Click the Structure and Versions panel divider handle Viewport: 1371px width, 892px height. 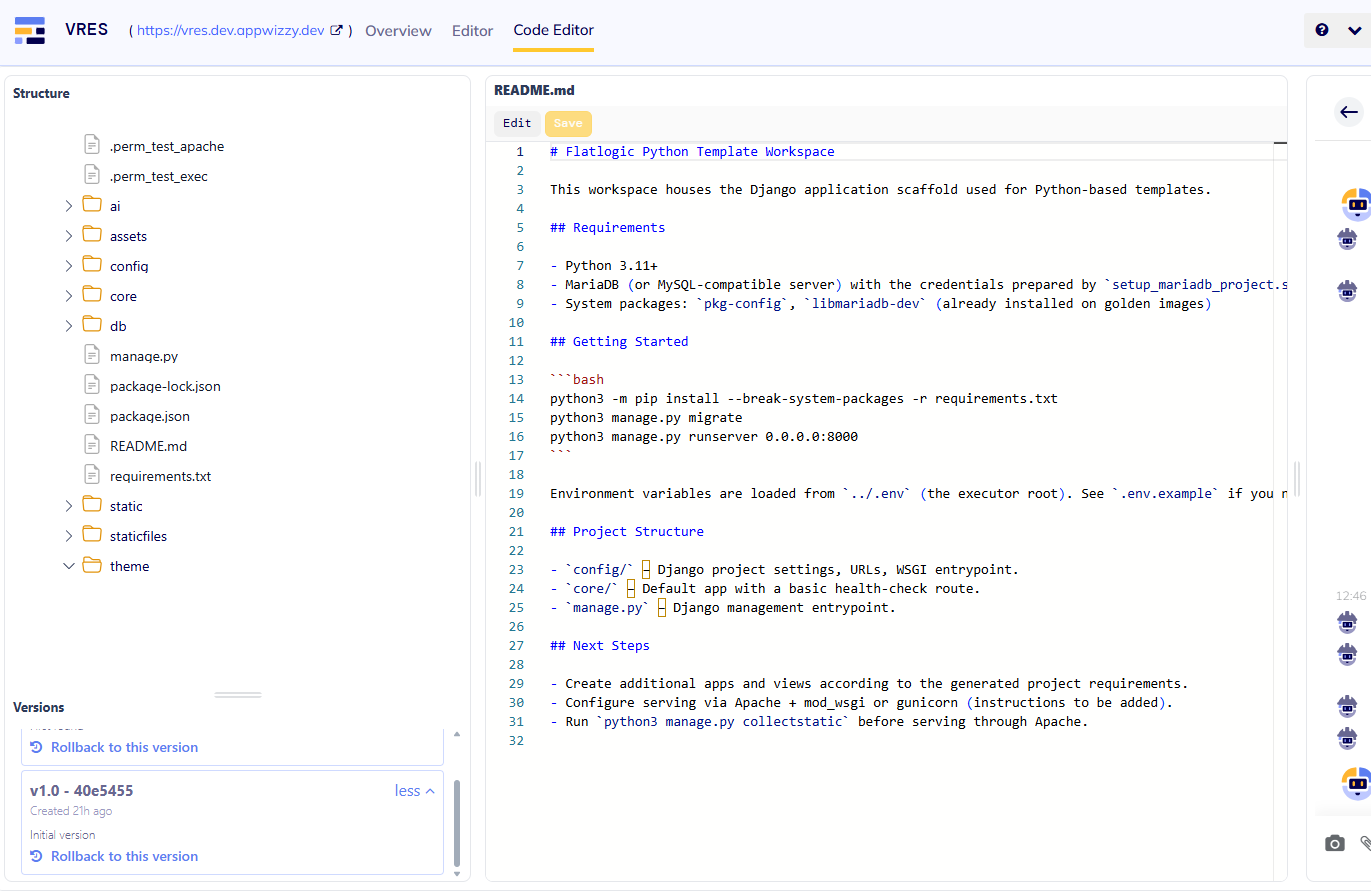click(238, 694)
